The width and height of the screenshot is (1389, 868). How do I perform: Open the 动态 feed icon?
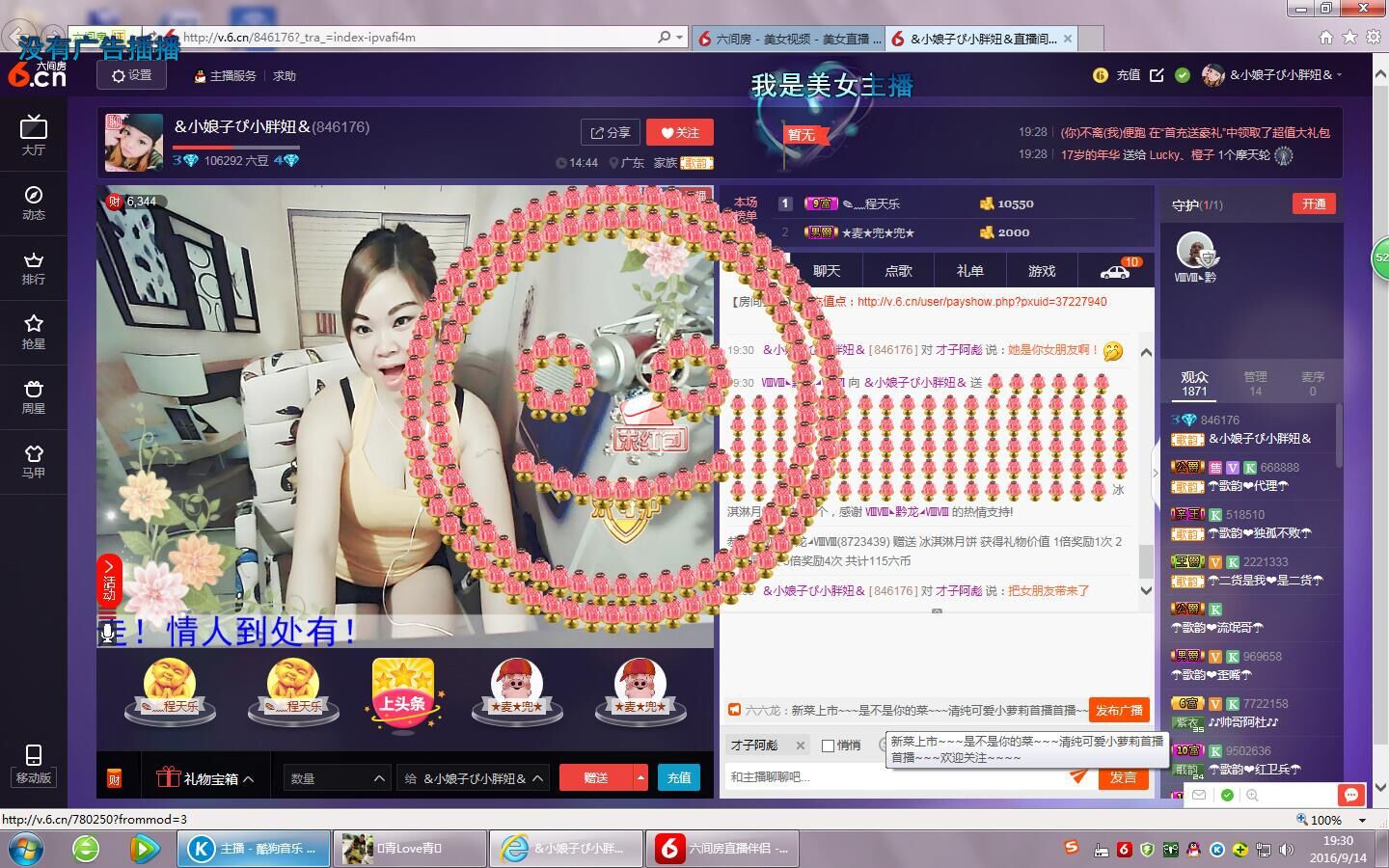point(33,202)
